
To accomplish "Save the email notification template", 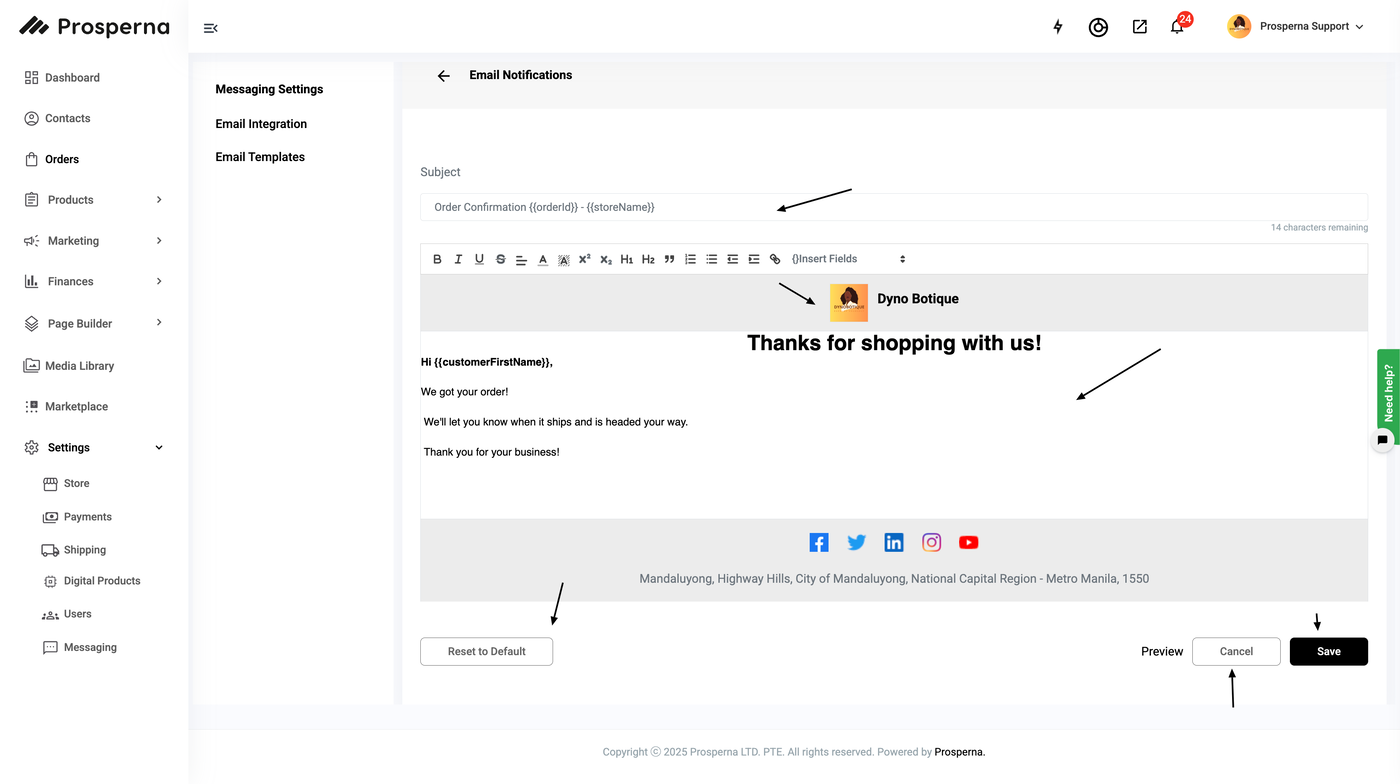I will click(1328, 651).
